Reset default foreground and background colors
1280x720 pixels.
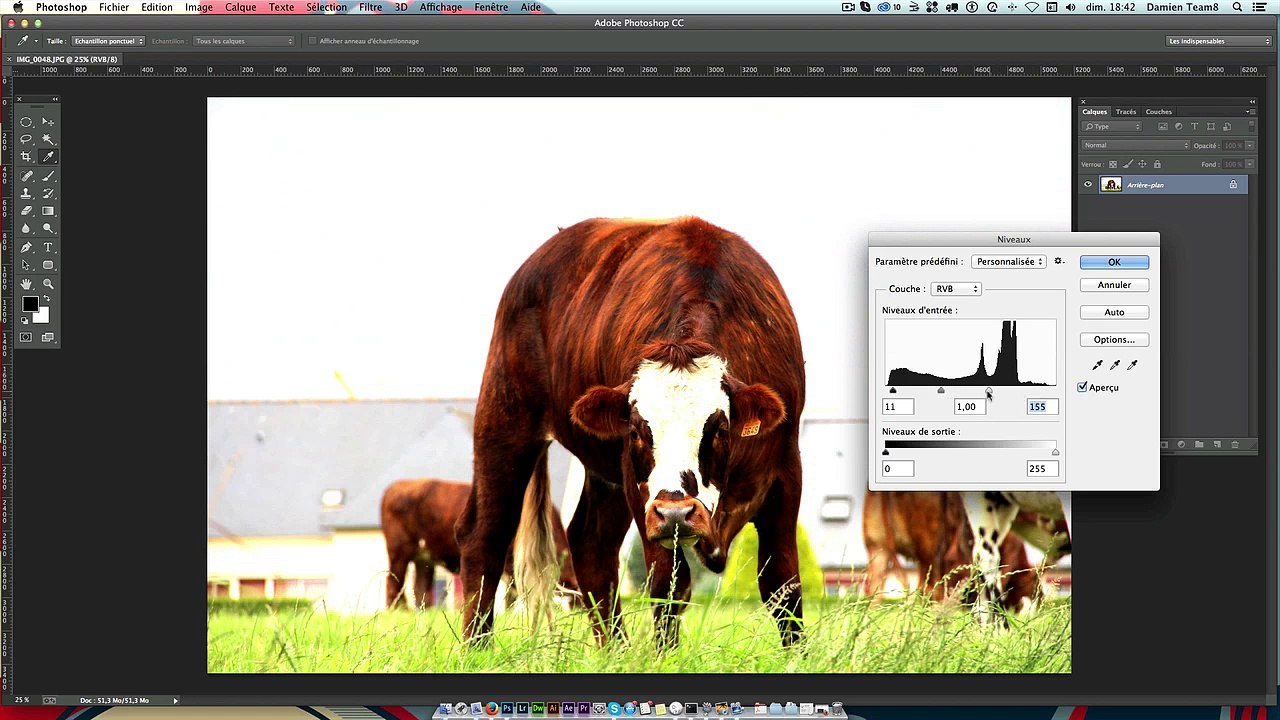tap(25, 320)
